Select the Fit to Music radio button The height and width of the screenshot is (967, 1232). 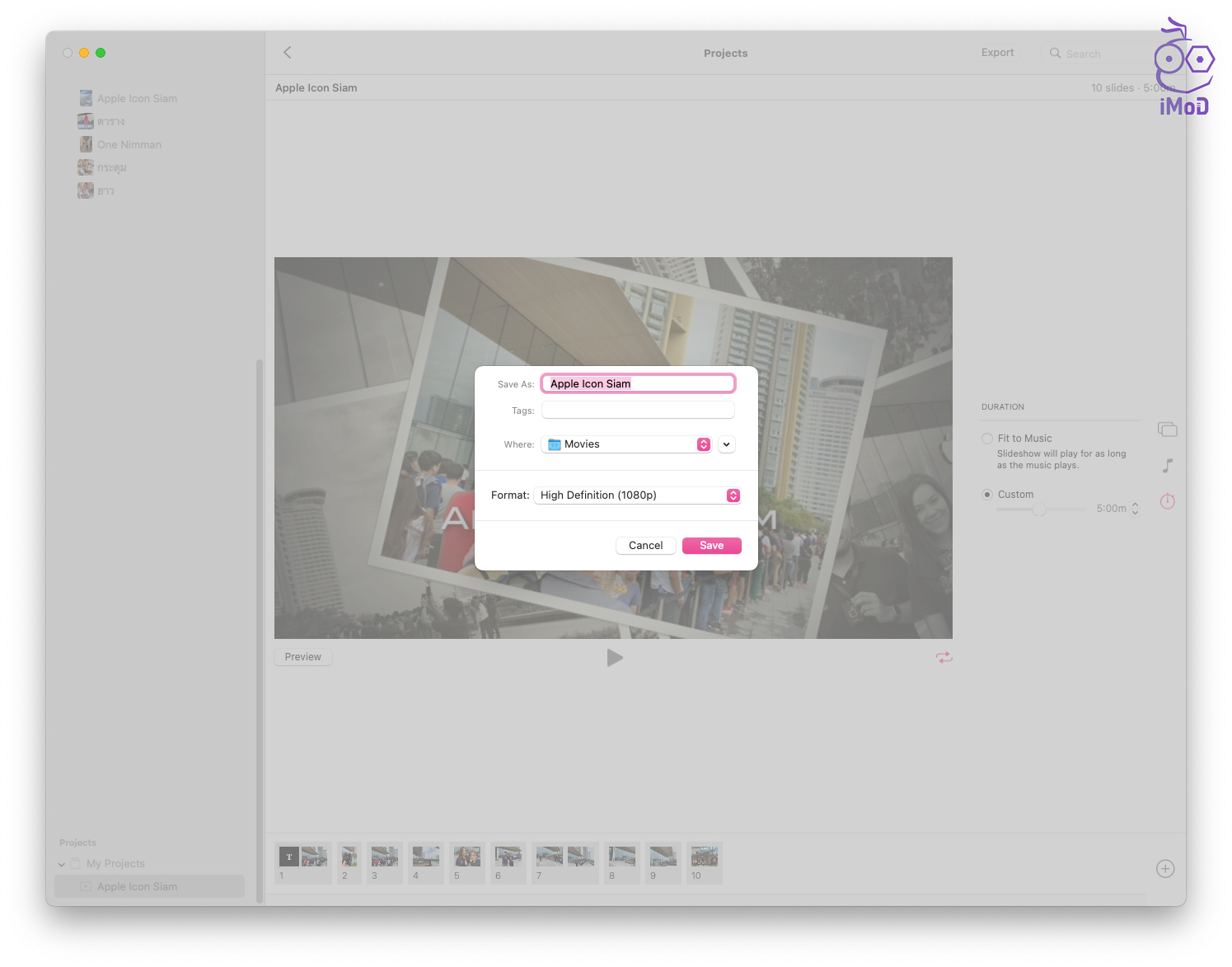987,439
